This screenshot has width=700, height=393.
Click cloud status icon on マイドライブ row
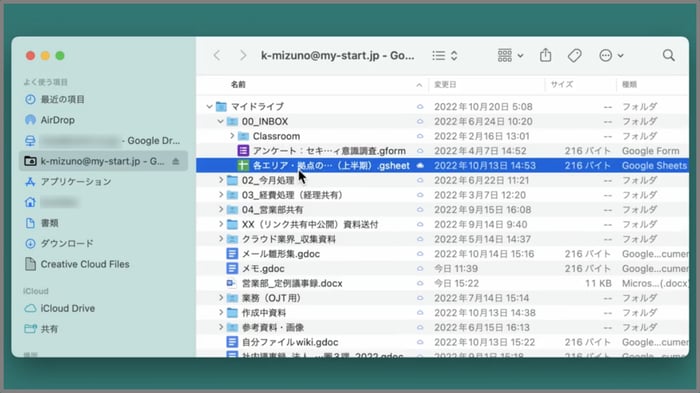(x=420, y=106)
